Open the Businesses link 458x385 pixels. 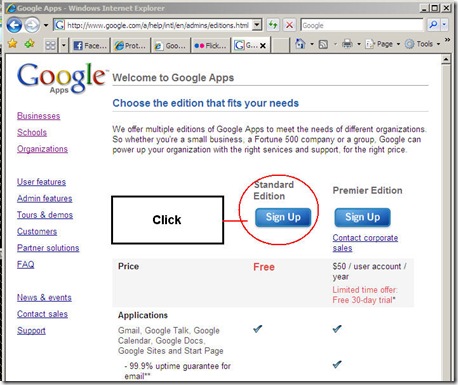click(x=39, y=116)
